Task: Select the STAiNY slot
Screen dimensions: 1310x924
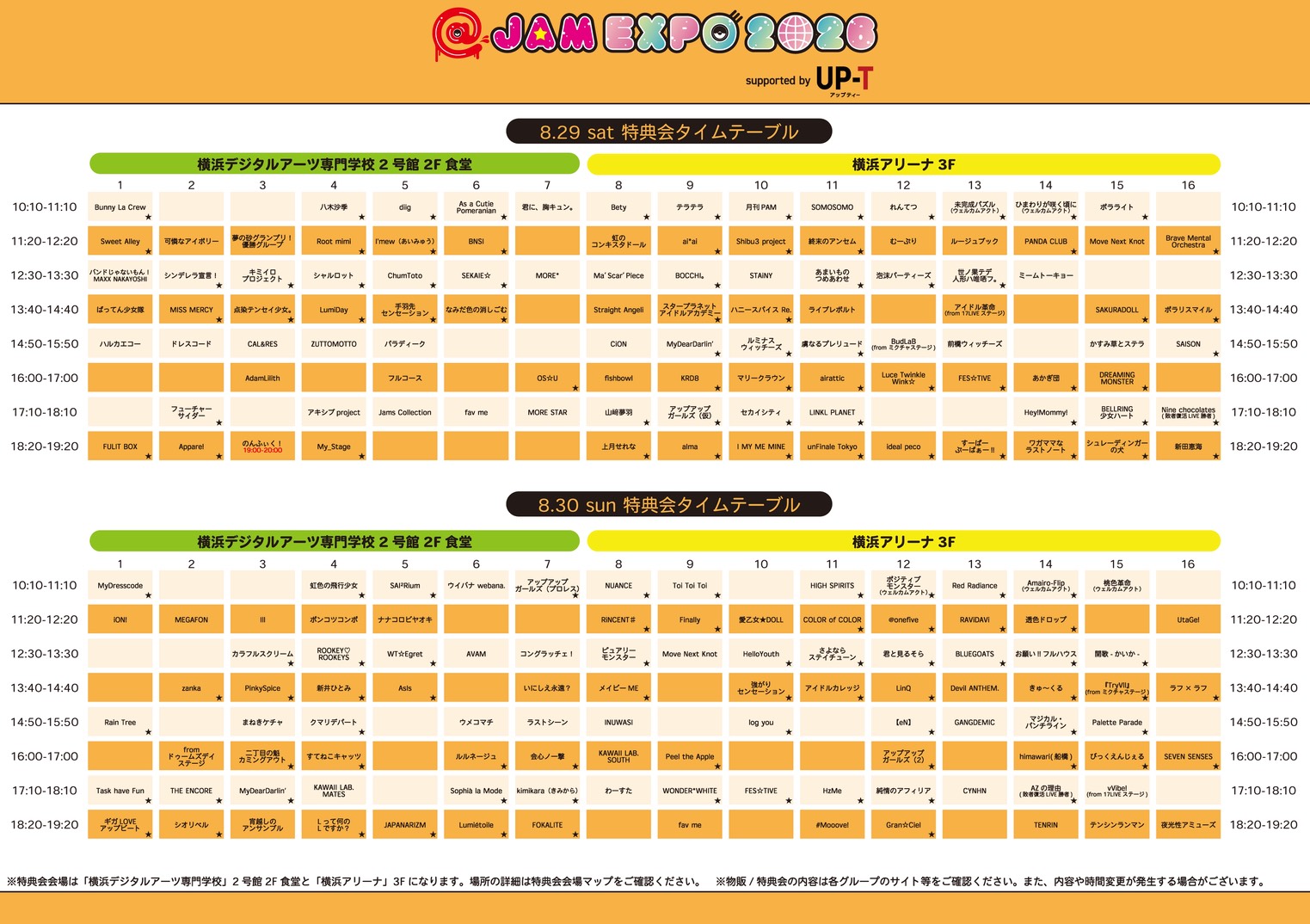Action: point(761,275)
